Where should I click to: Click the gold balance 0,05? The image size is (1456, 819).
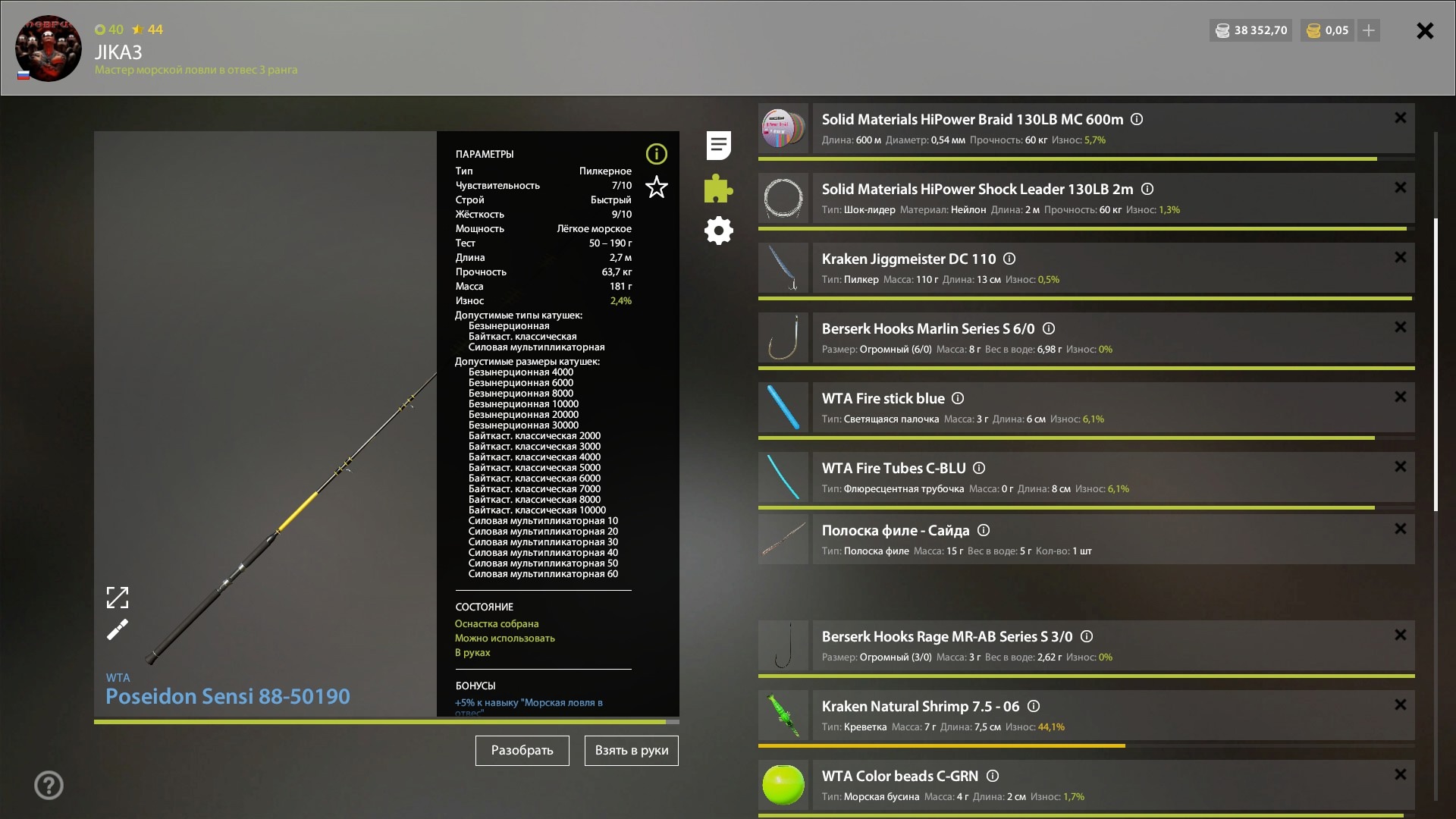1328,30
